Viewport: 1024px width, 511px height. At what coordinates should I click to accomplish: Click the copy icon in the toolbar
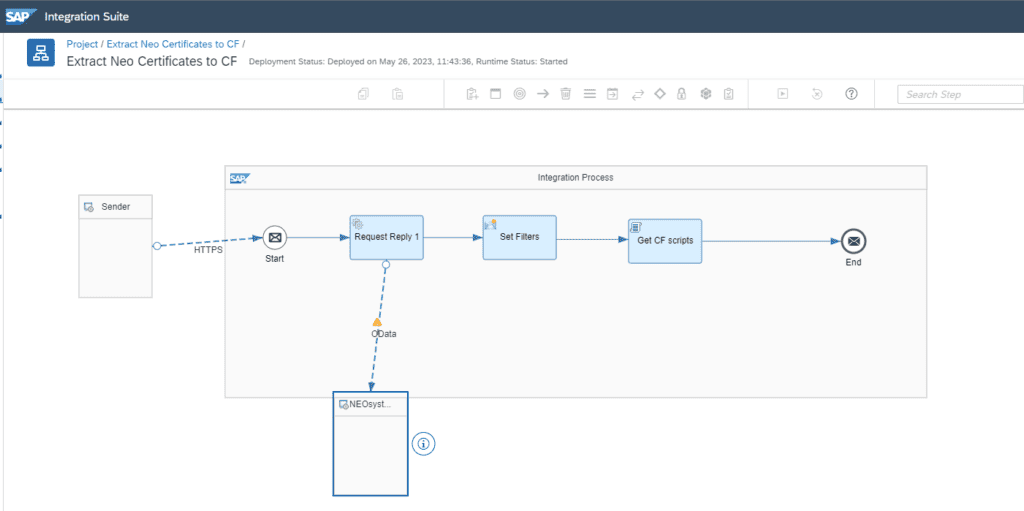coord(364,94)
